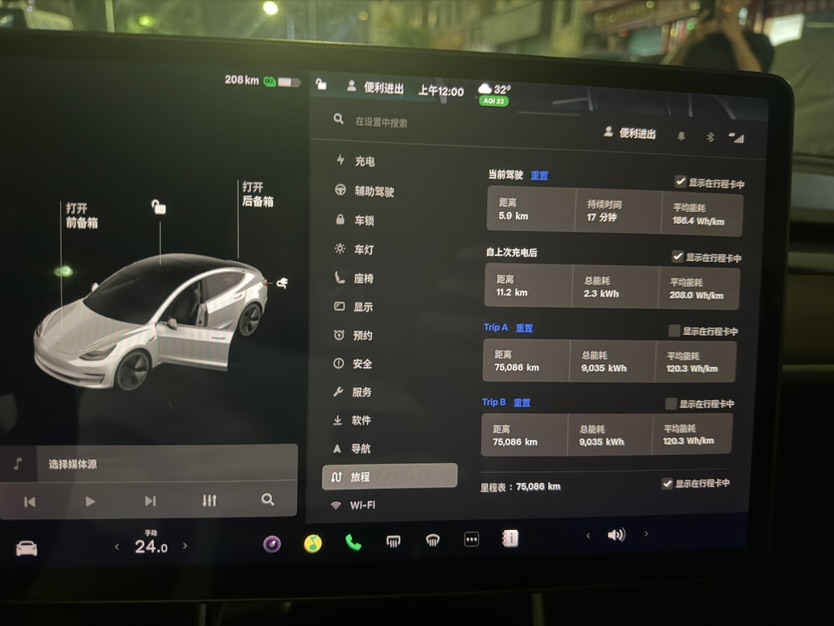Screen dimensions: 834x626
Task: Open the green phone app
Action: click(353, 542)
